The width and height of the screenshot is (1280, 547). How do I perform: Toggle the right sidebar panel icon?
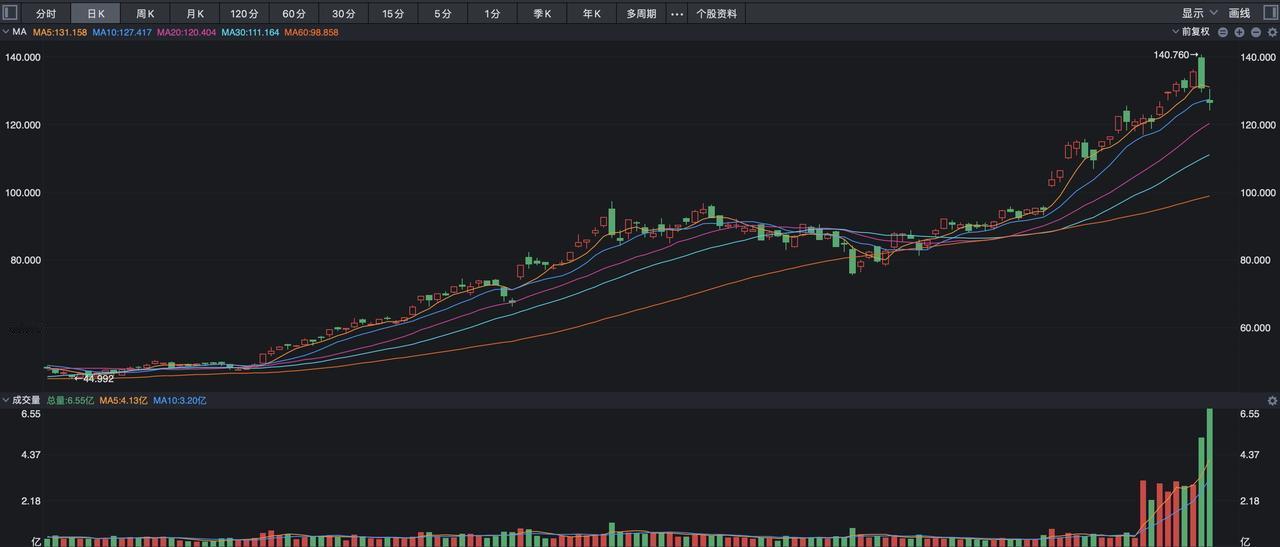tap(1269, 13)
